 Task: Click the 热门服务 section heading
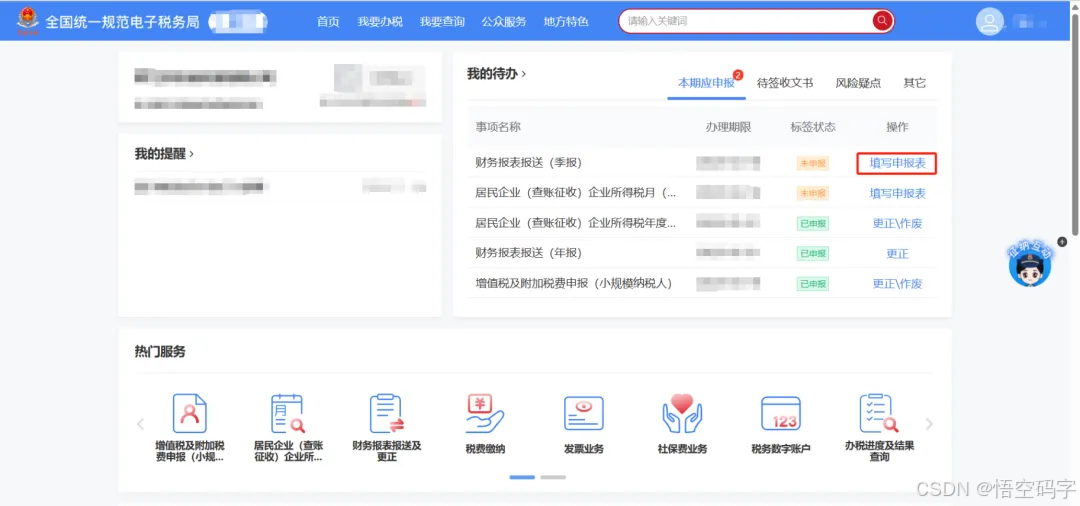(x=160, y=352)
